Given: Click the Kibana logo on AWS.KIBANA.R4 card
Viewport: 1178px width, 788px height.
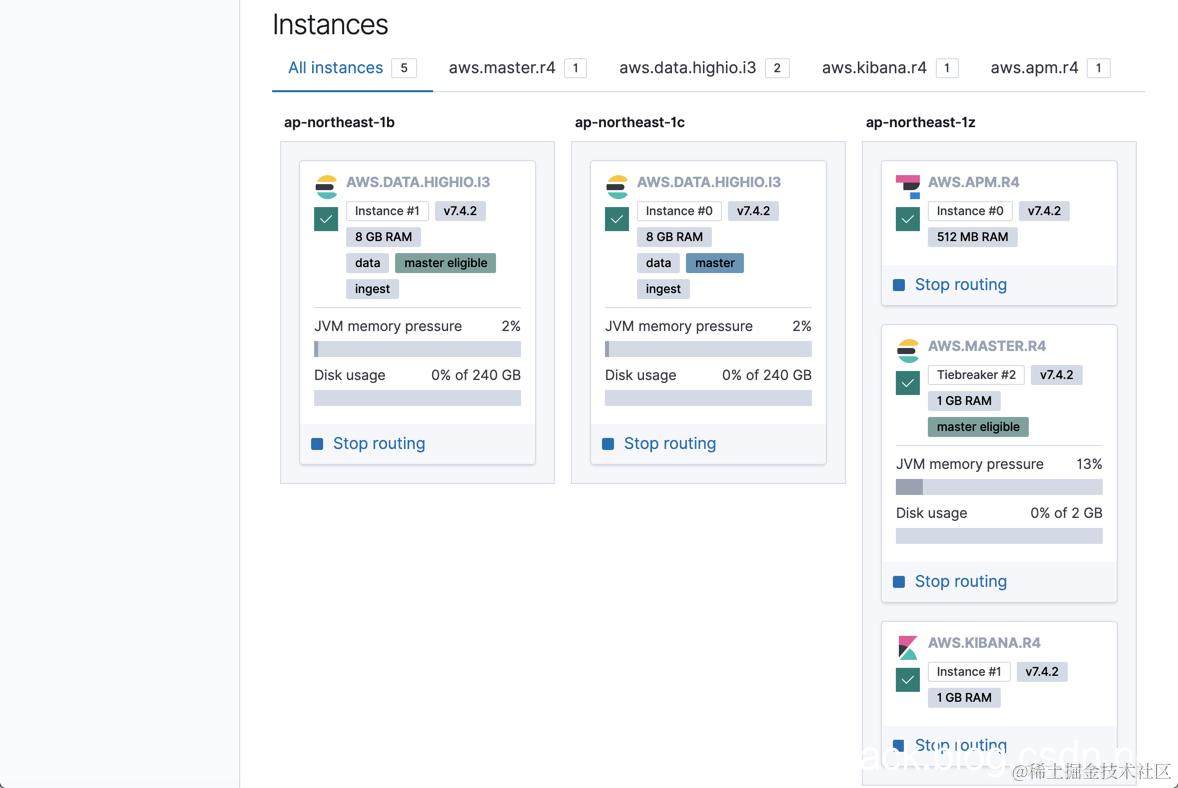Looking at the screenshot, I should click(908, 647).
